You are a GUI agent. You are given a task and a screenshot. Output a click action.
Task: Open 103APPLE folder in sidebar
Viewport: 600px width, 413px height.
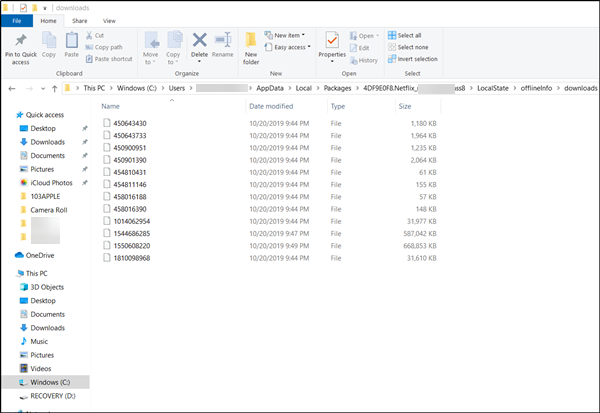(45, 196)
